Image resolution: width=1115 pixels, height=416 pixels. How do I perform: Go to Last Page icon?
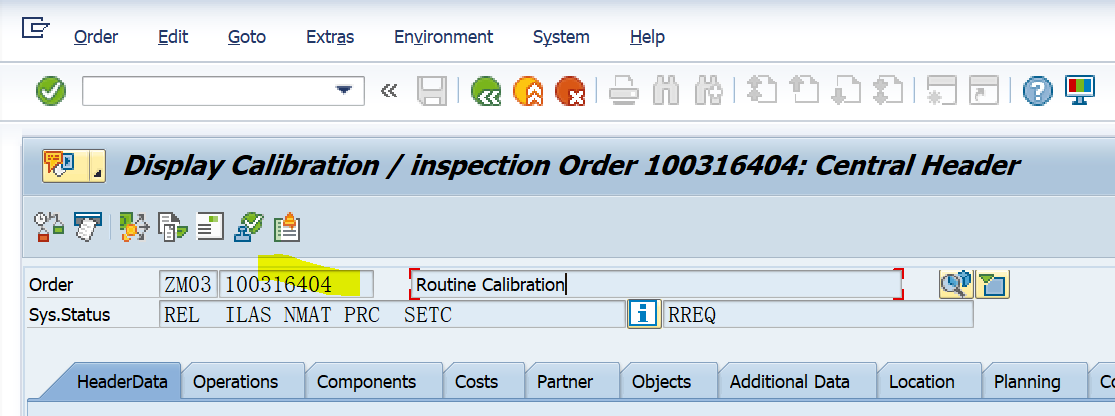click(x=887, y=91)
